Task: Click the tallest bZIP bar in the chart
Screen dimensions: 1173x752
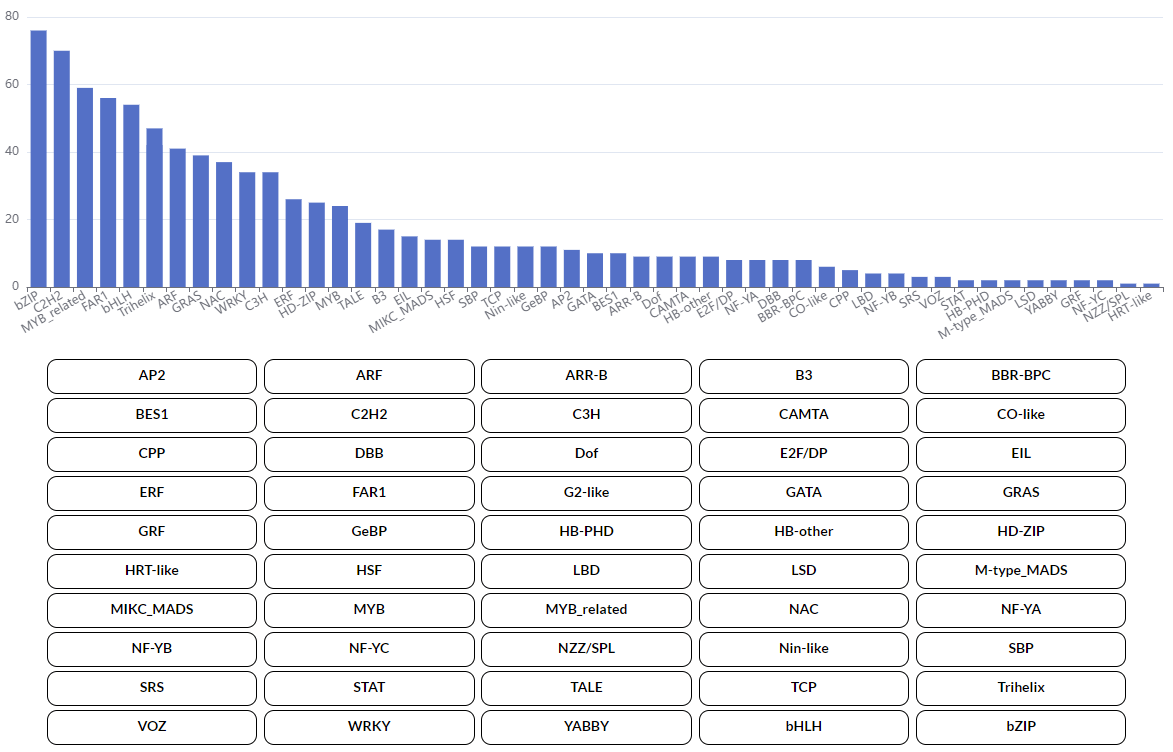Action: pyautogui.click(x=38, y=160)
